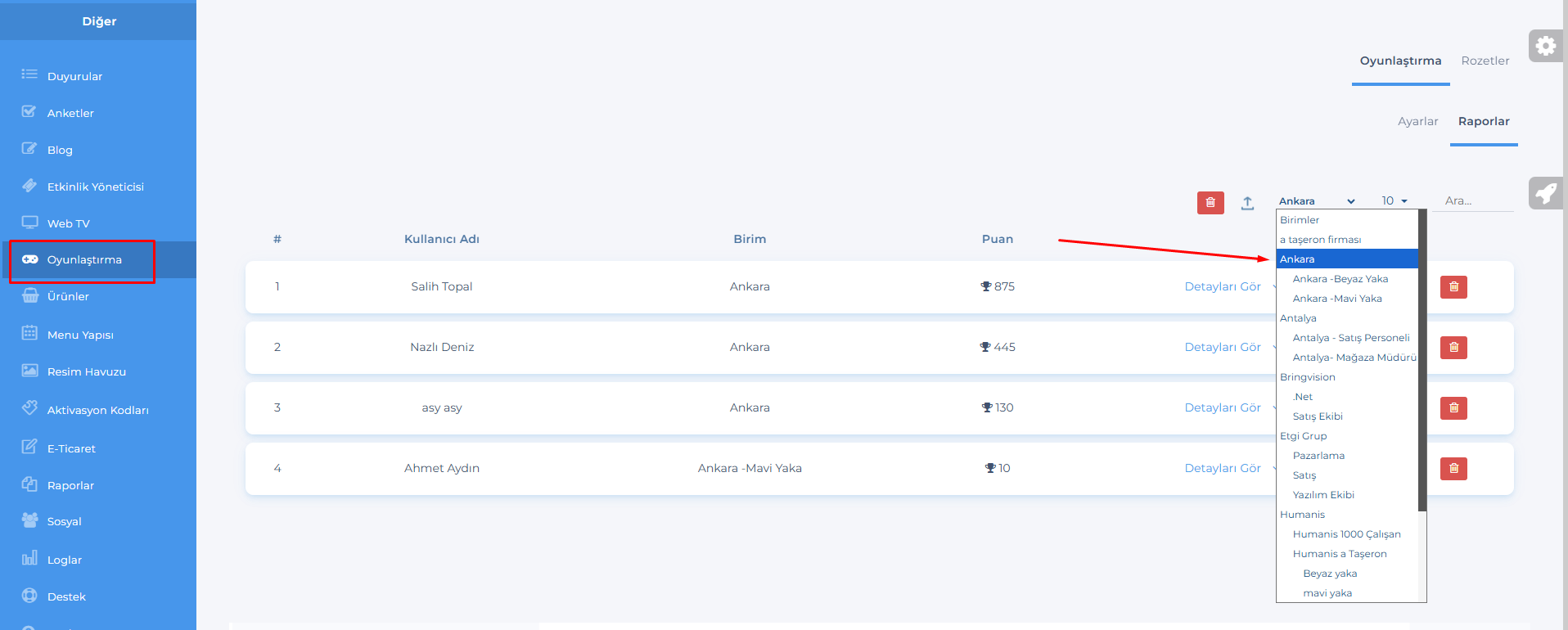The width and height of the screenshot is (1568, 630).
Task: Open Detayları Gör for Nazlı Deniz
Action: pos(1223,348)
